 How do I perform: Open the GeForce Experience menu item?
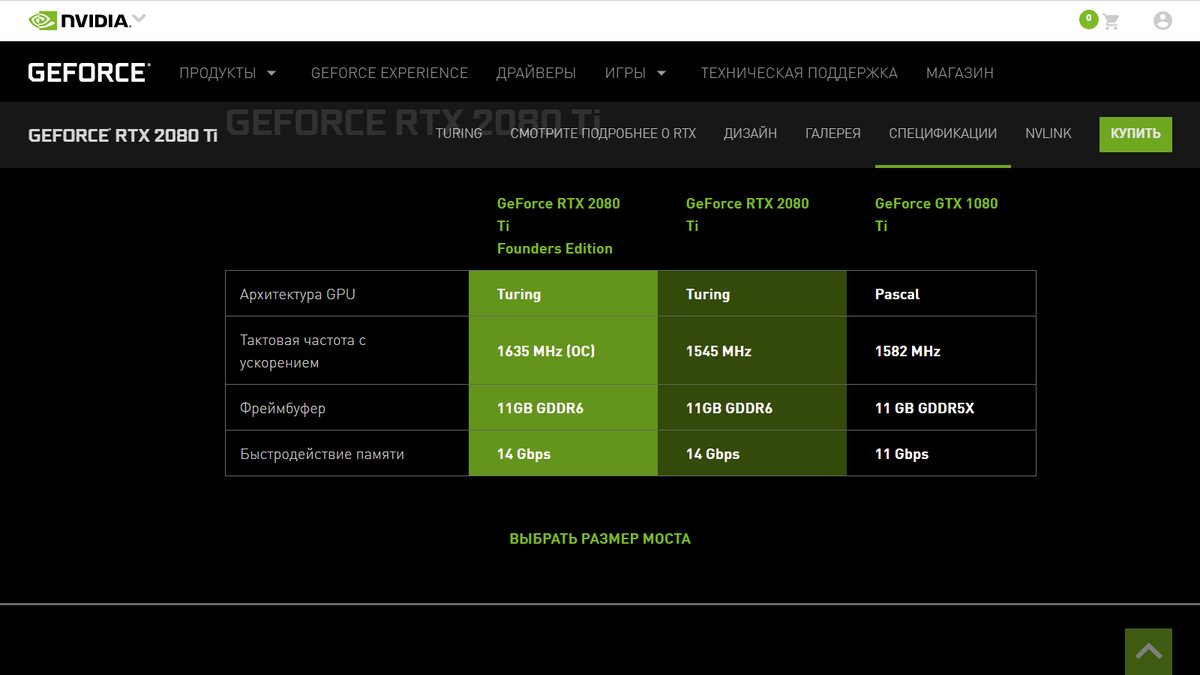pyautogui.click(x=389, y=73)
